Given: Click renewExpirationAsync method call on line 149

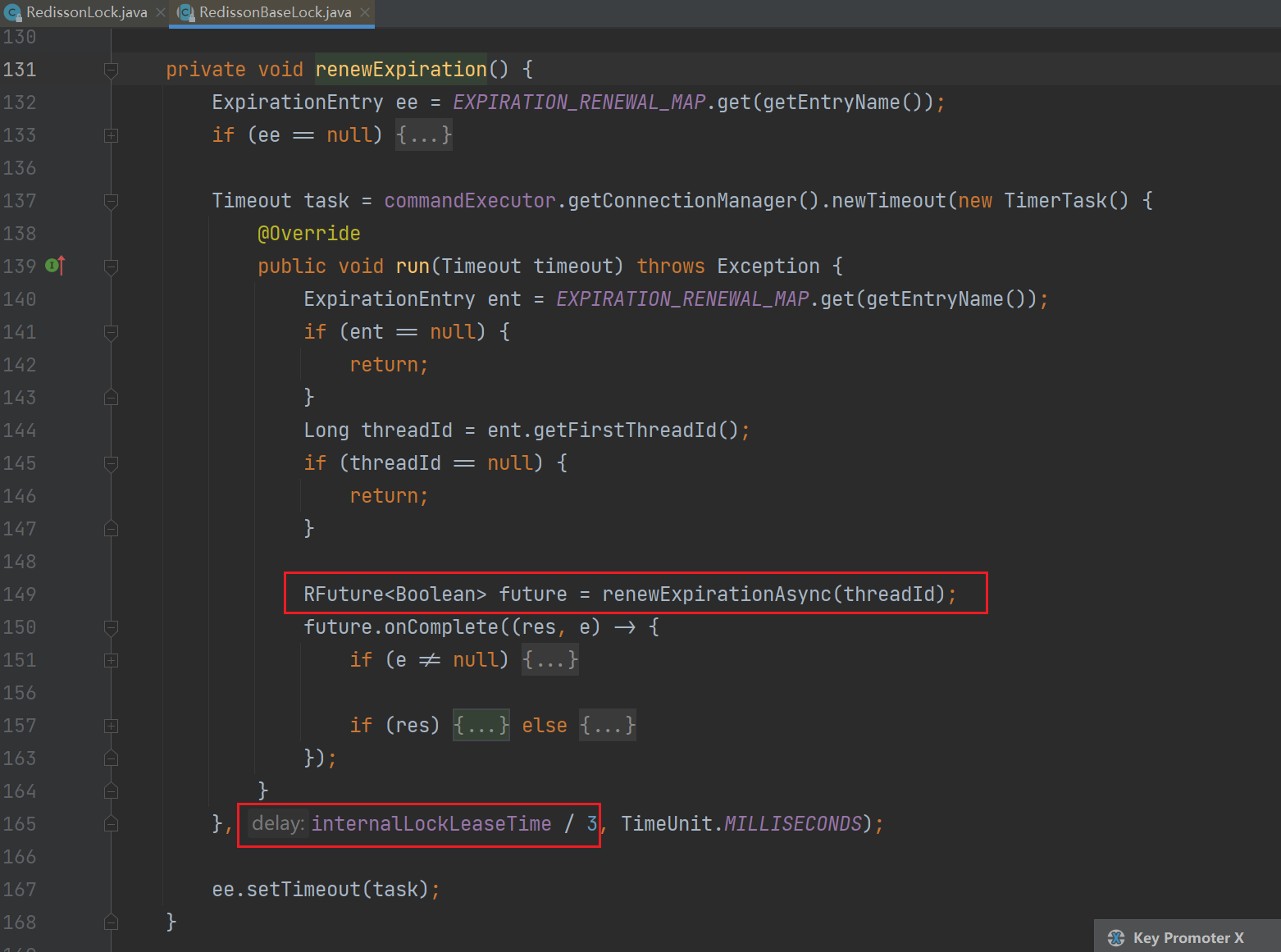Looking at the screenshot, I should pyautogui.click(x=716, y=594).
